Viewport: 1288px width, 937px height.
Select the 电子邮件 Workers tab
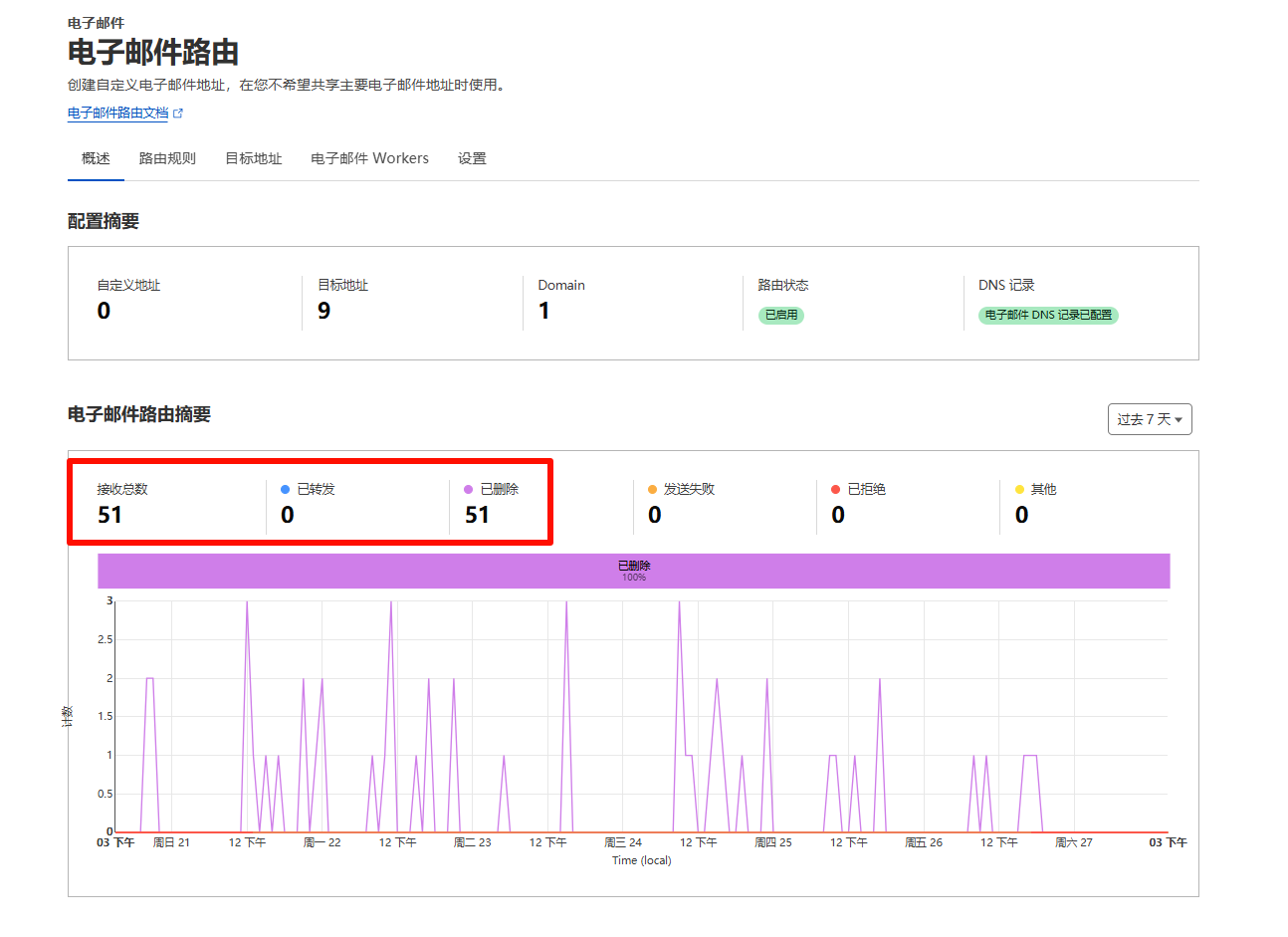369,158
